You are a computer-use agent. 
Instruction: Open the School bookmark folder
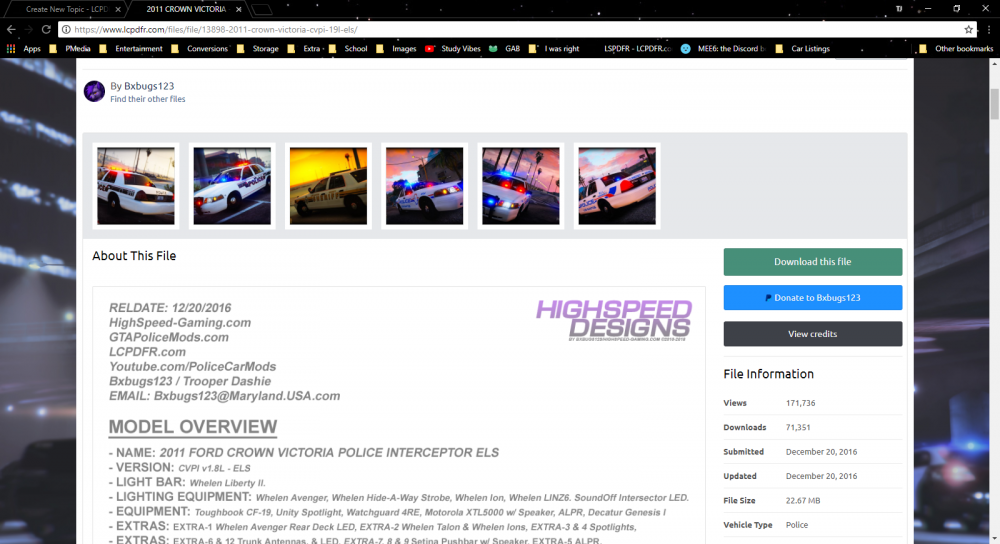[x=348, y=48]
